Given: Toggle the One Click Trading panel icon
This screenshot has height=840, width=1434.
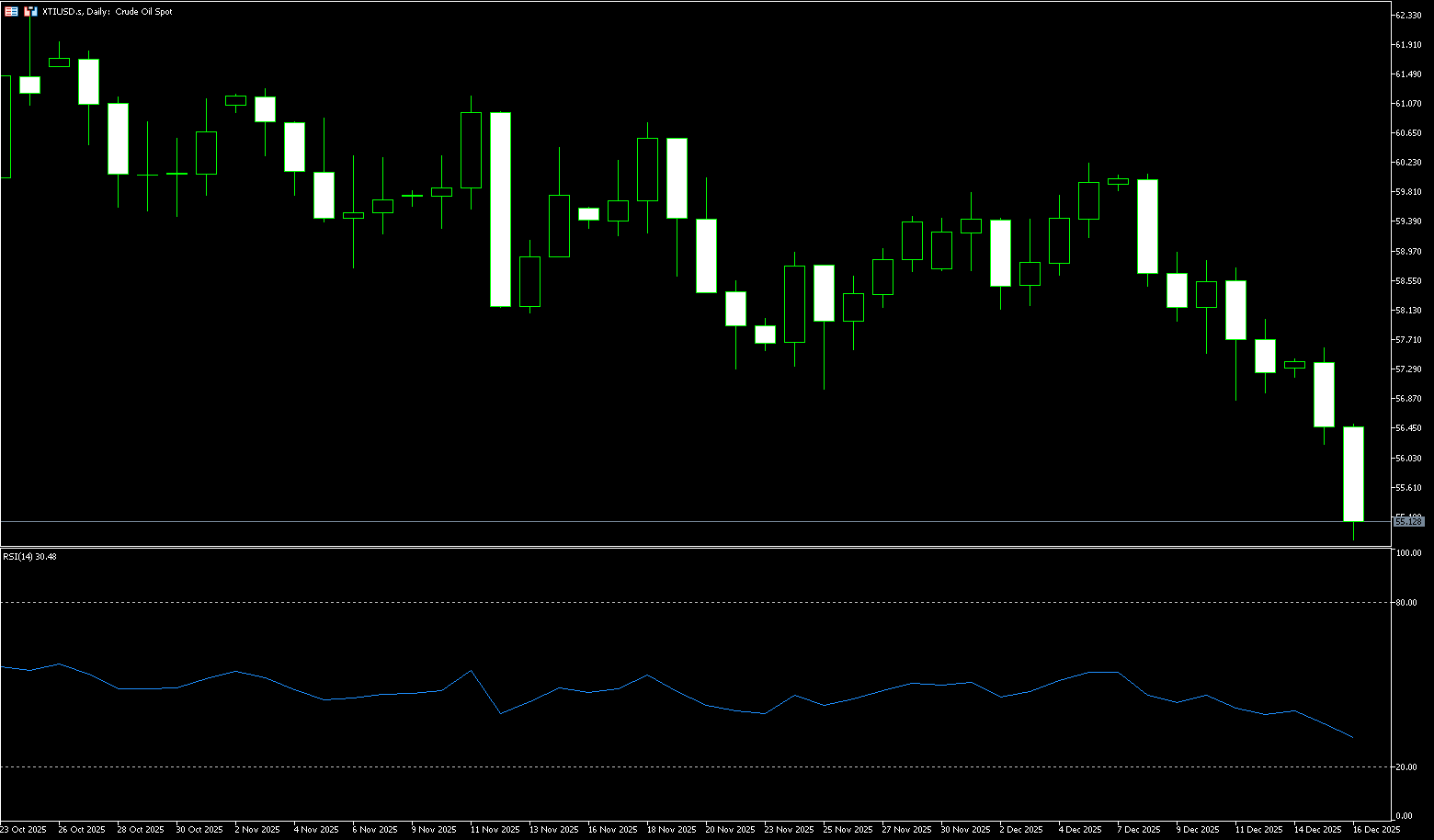Looking at the screenshot, I should (x=11, y=12).
